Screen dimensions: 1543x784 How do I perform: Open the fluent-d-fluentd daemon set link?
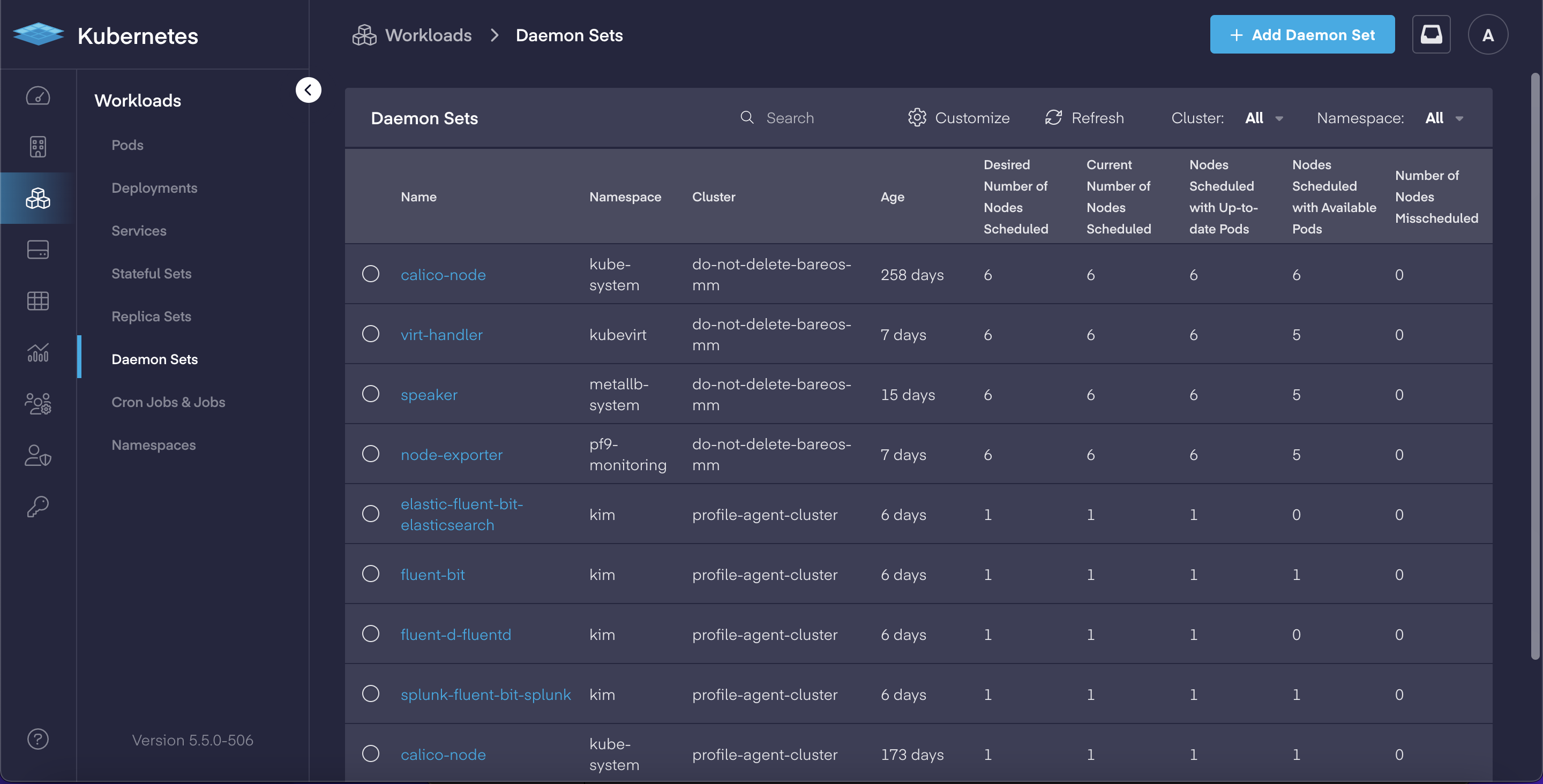pos(456,634)
